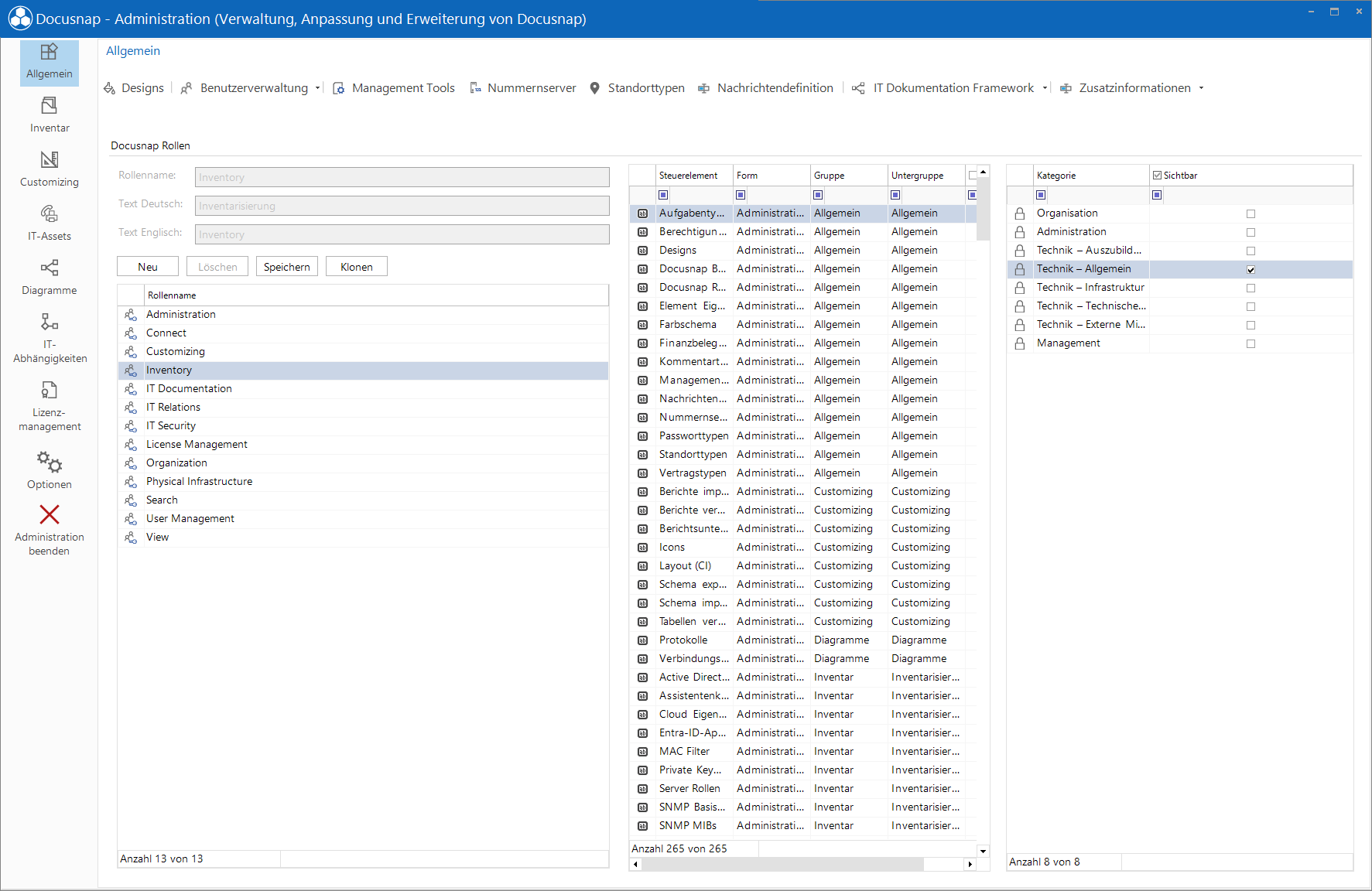Image resolution: width=1372 pixels, height=891 pixels.
Task: Check Sichtbar for Organisation category
Action: click(1251, 213)
